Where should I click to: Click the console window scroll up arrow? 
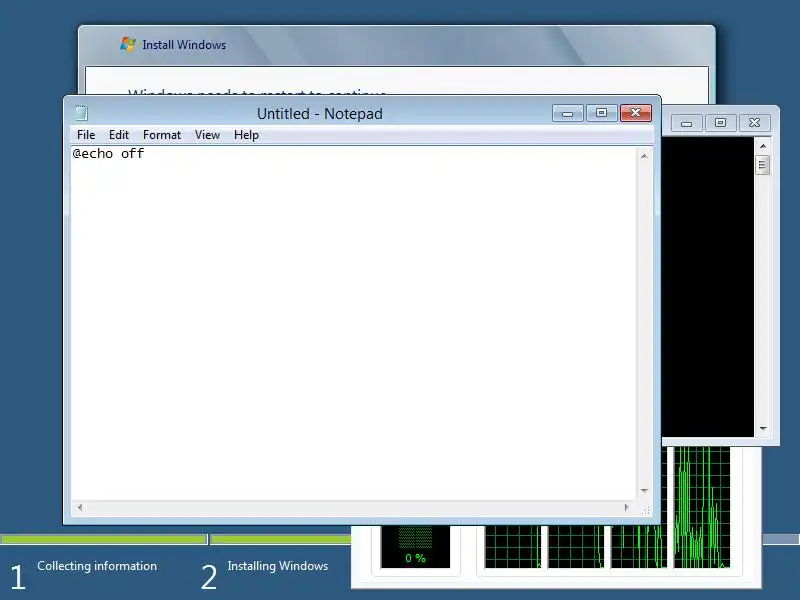click(763, 146)
